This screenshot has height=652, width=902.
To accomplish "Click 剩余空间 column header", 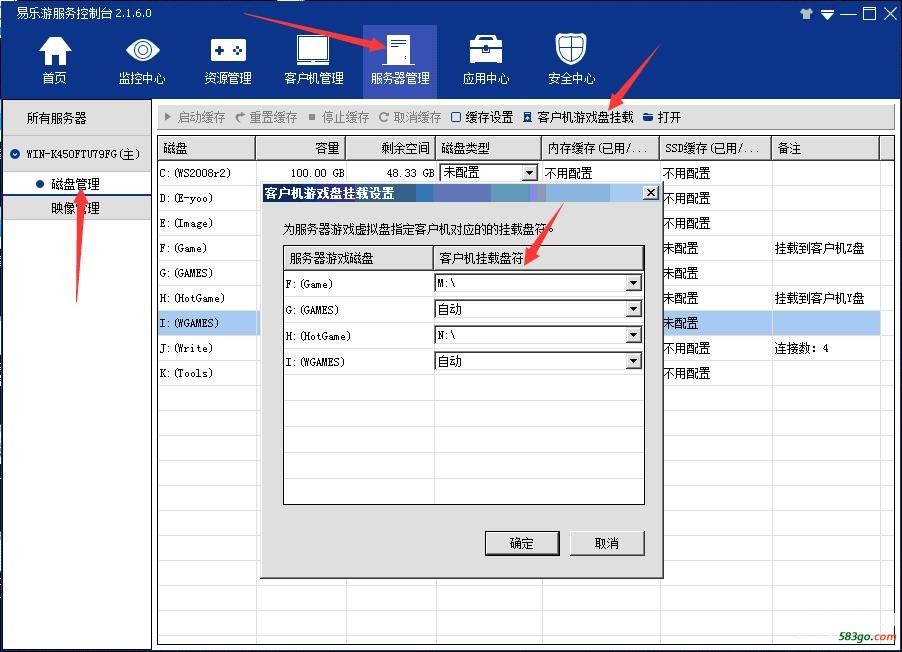I will point(391,148).
